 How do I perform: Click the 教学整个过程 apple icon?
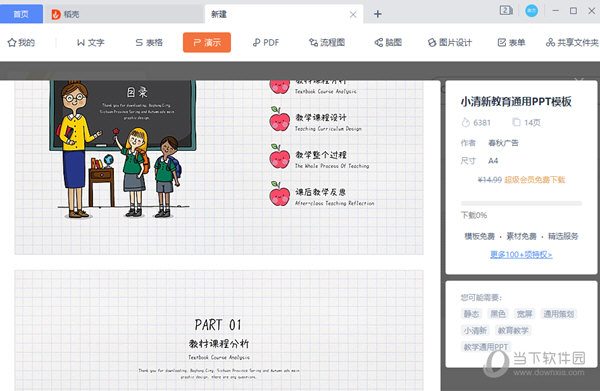pyautogui.click(x=280, y=157)
